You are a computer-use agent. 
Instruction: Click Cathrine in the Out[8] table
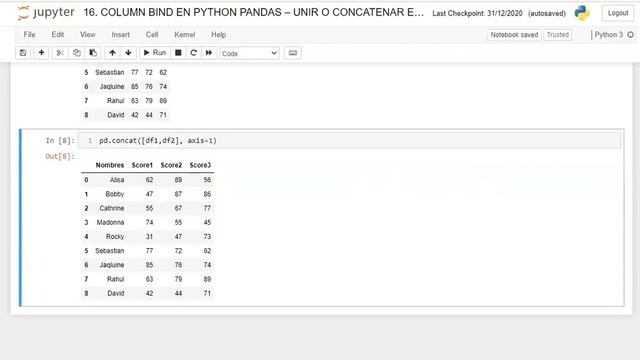[x=112, y=209]
